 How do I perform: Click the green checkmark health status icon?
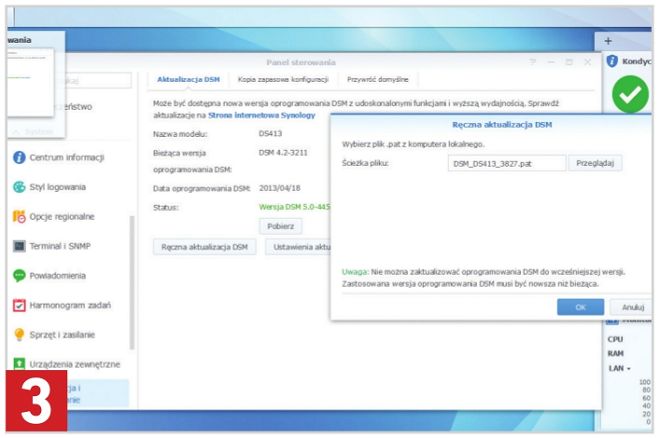(x=630, y=94)
